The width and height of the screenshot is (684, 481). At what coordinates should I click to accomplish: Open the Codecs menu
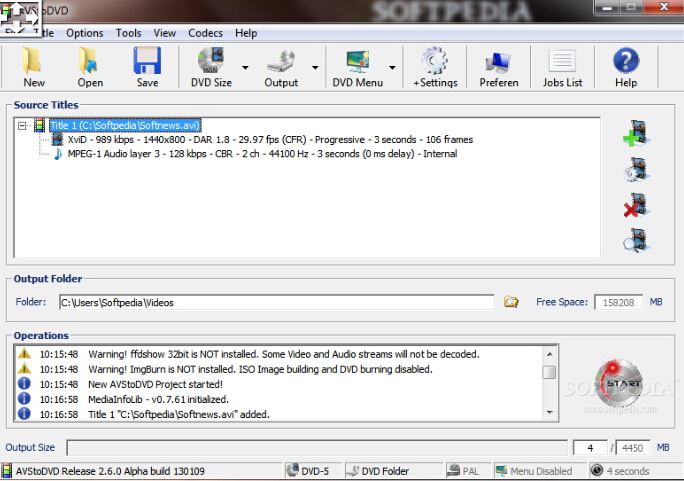pos(205,33)
